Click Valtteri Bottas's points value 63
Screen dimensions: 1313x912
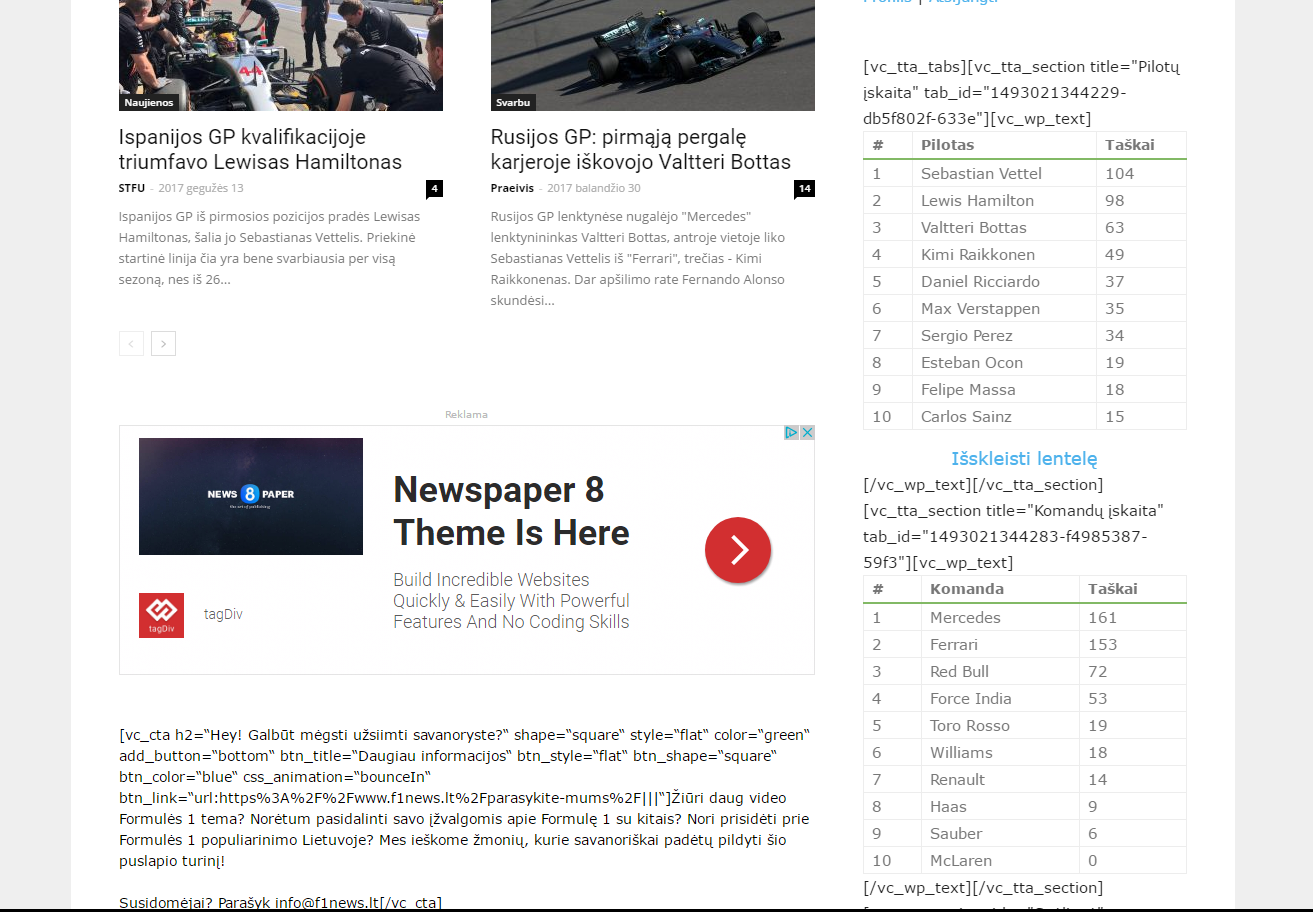coord(1115,228)
